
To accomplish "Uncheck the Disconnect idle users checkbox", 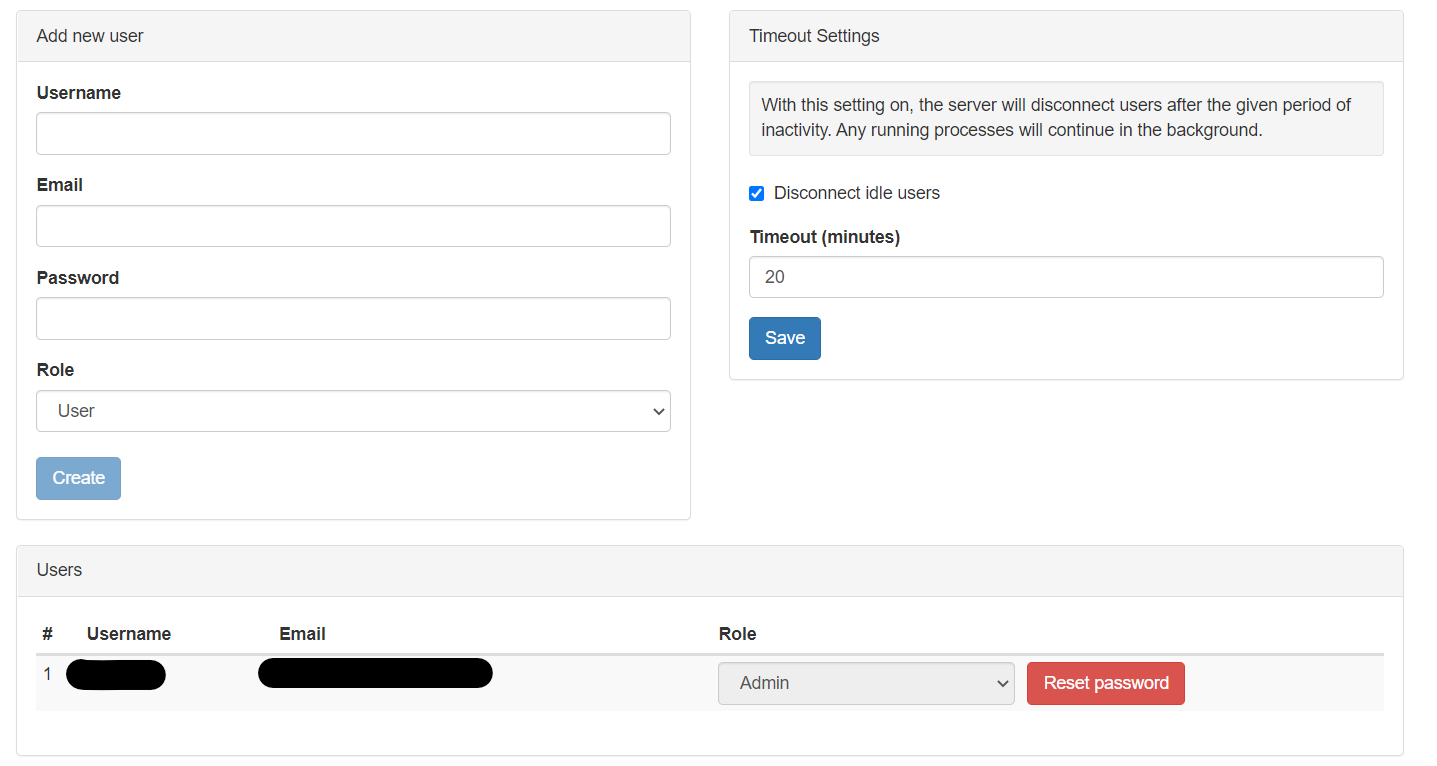I will [x=757, y=194].
